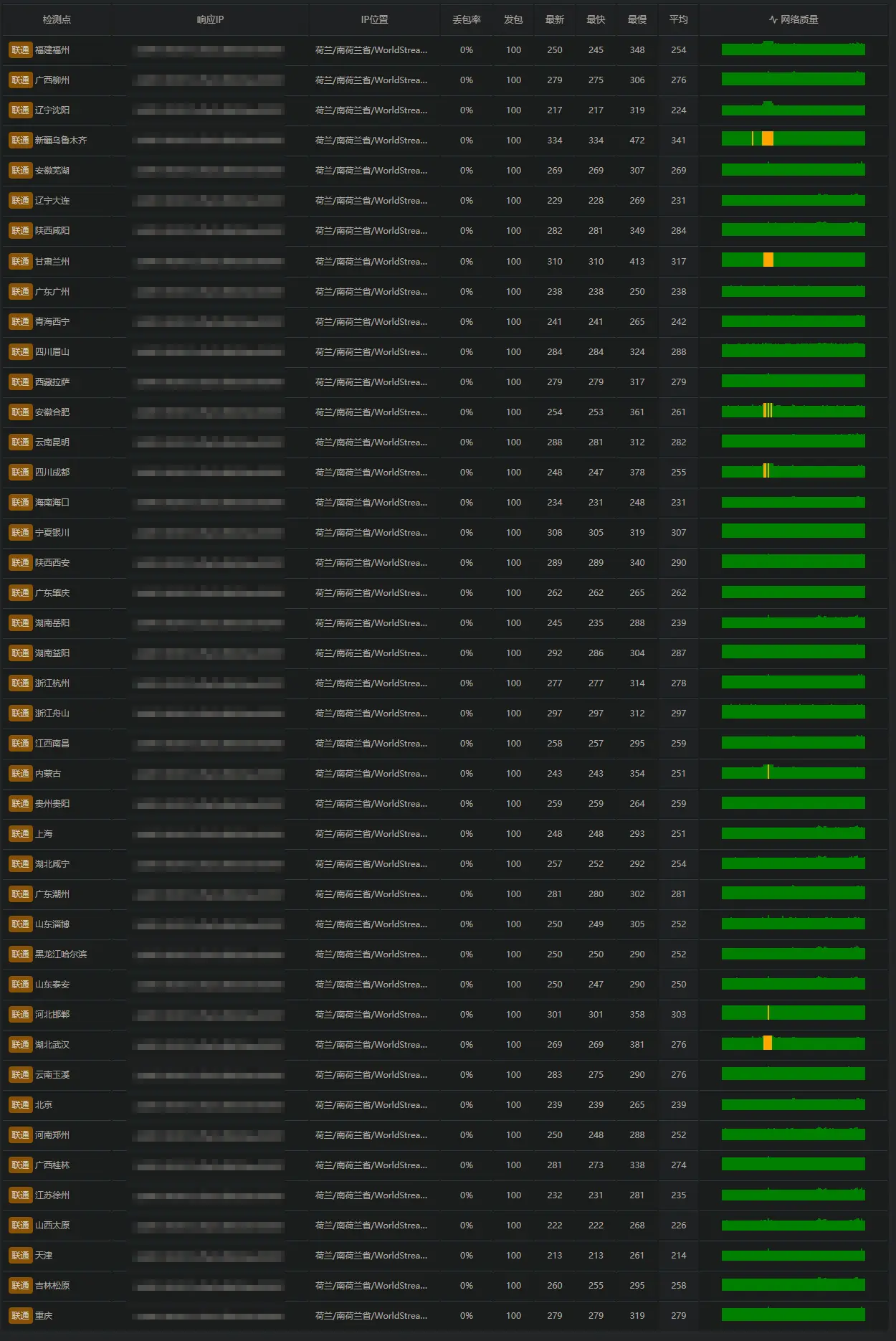This screenshot has height=1341, width=896.
Task: Click the 联通 carrier badge for 新疆乌鲁木齐
Action: pos(20,141)
